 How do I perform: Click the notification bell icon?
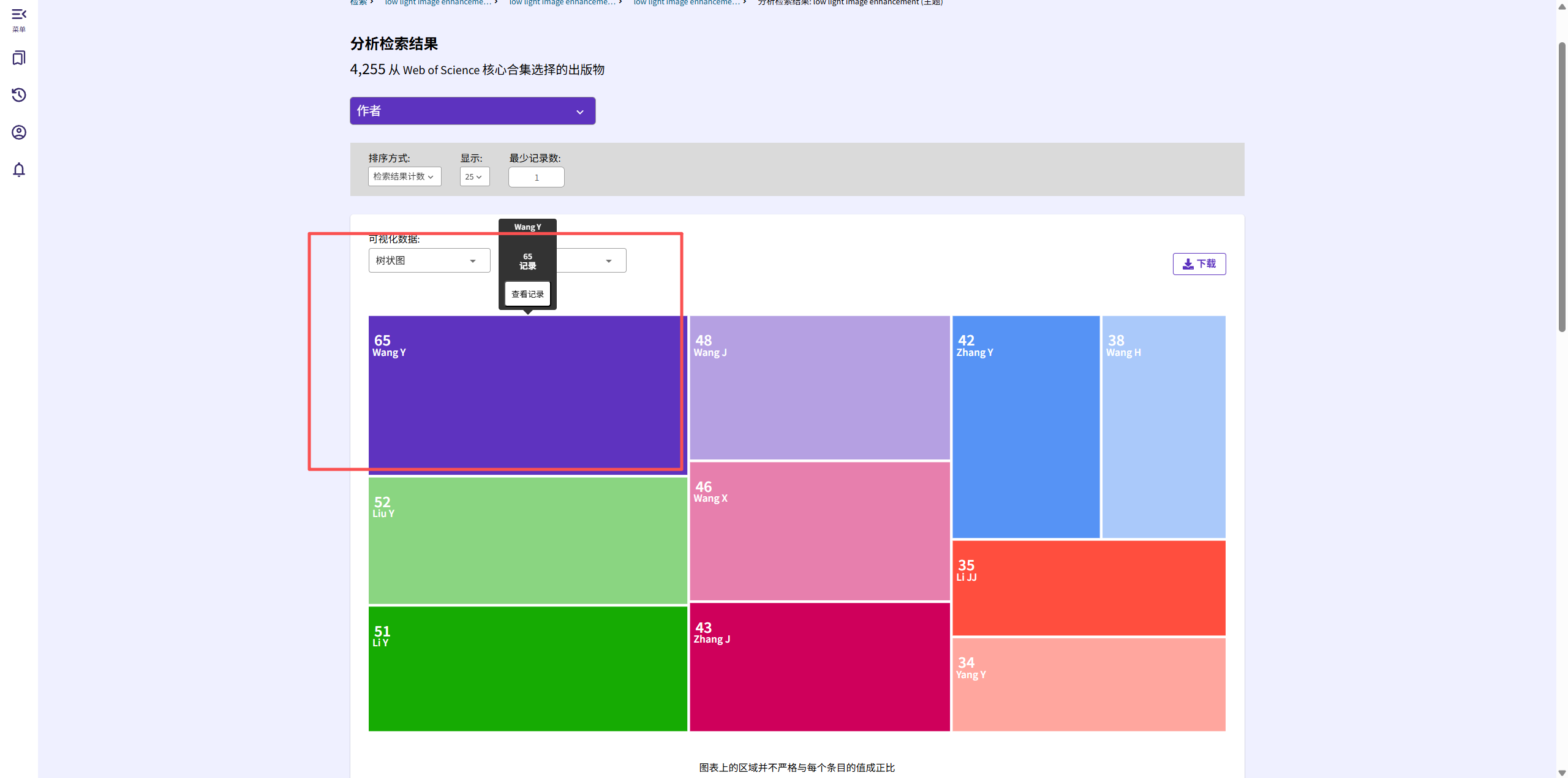(x=18, y=170)
